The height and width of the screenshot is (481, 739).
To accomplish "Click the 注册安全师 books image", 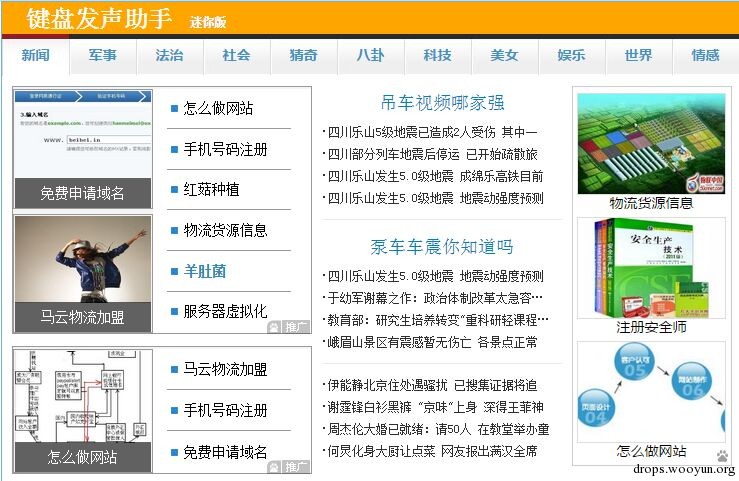I will pyautogui.click(x=651, y=268).
